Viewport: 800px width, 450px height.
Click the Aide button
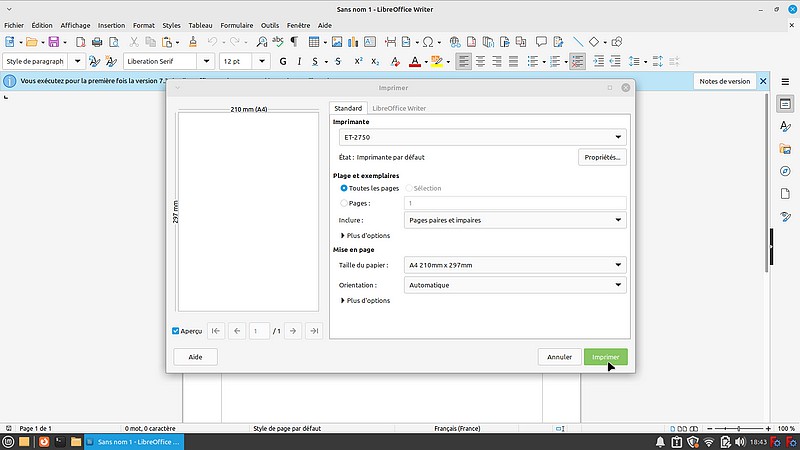(195, 357)
